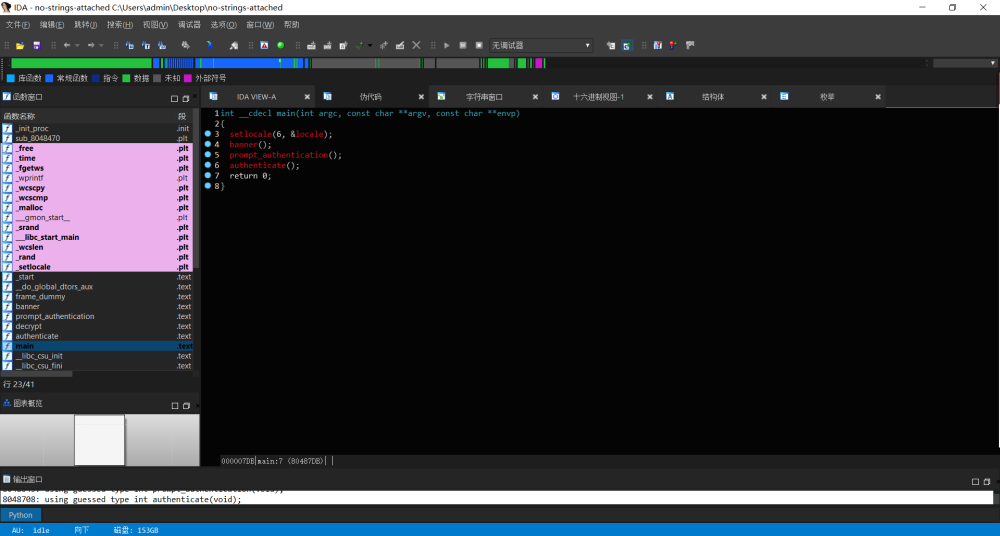Click the jump back arrow icon
Image resolution: width=1000 pixels, height=536 pixels.
pyautogui.click(x=66, y=45)
